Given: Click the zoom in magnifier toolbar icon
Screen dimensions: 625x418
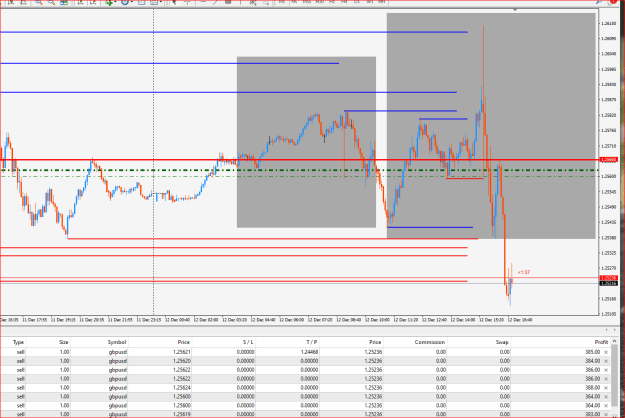Looking at the screenshot, I should [x=39, y=2].
